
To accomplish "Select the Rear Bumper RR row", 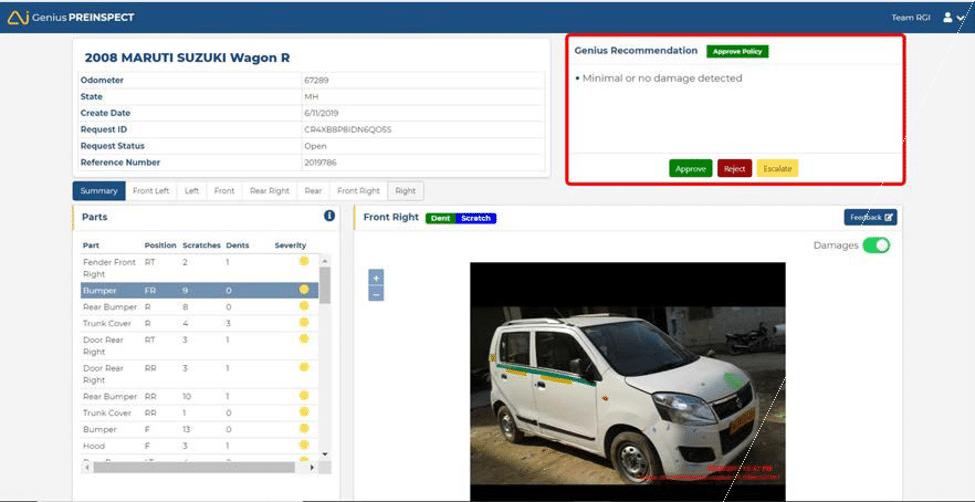I will click(200, 396).
